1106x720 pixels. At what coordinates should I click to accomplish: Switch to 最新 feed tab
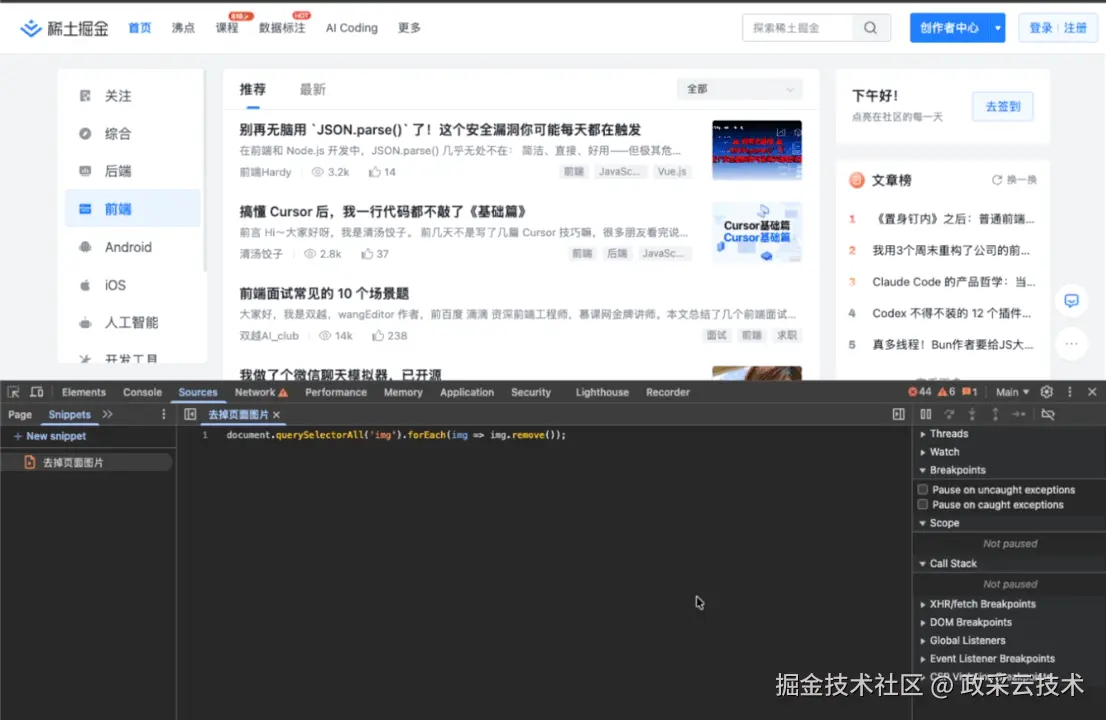tap(312, 90)
